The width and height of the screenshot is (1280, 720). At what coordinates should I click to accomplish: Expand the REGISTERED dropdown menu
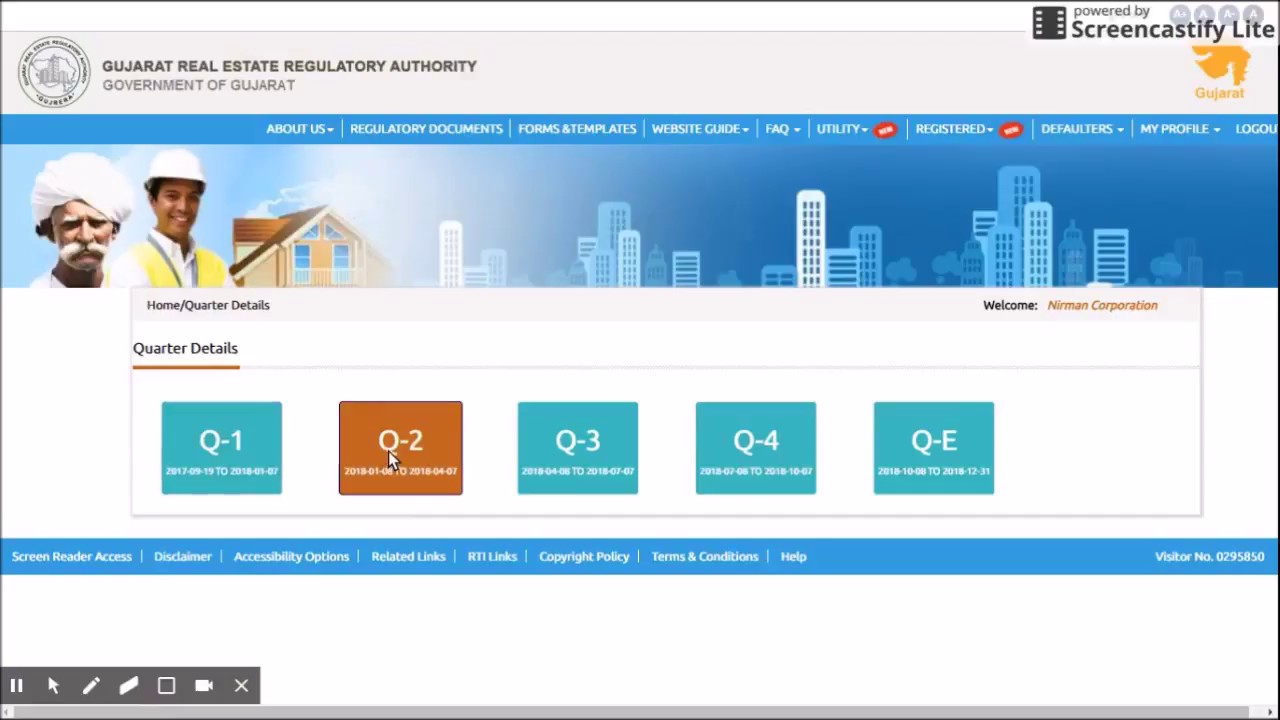click(x=954, y=129)
